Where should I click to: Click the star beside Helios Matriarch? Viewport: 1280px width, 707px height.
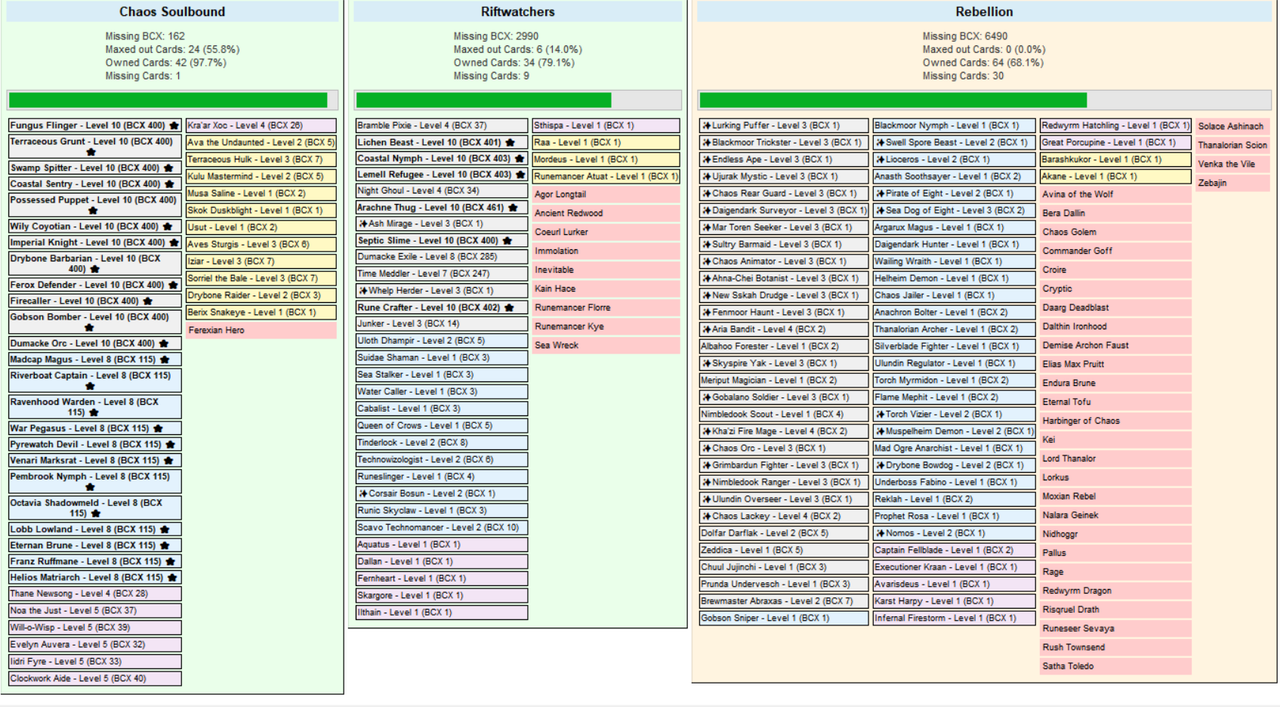click(172, 578)
